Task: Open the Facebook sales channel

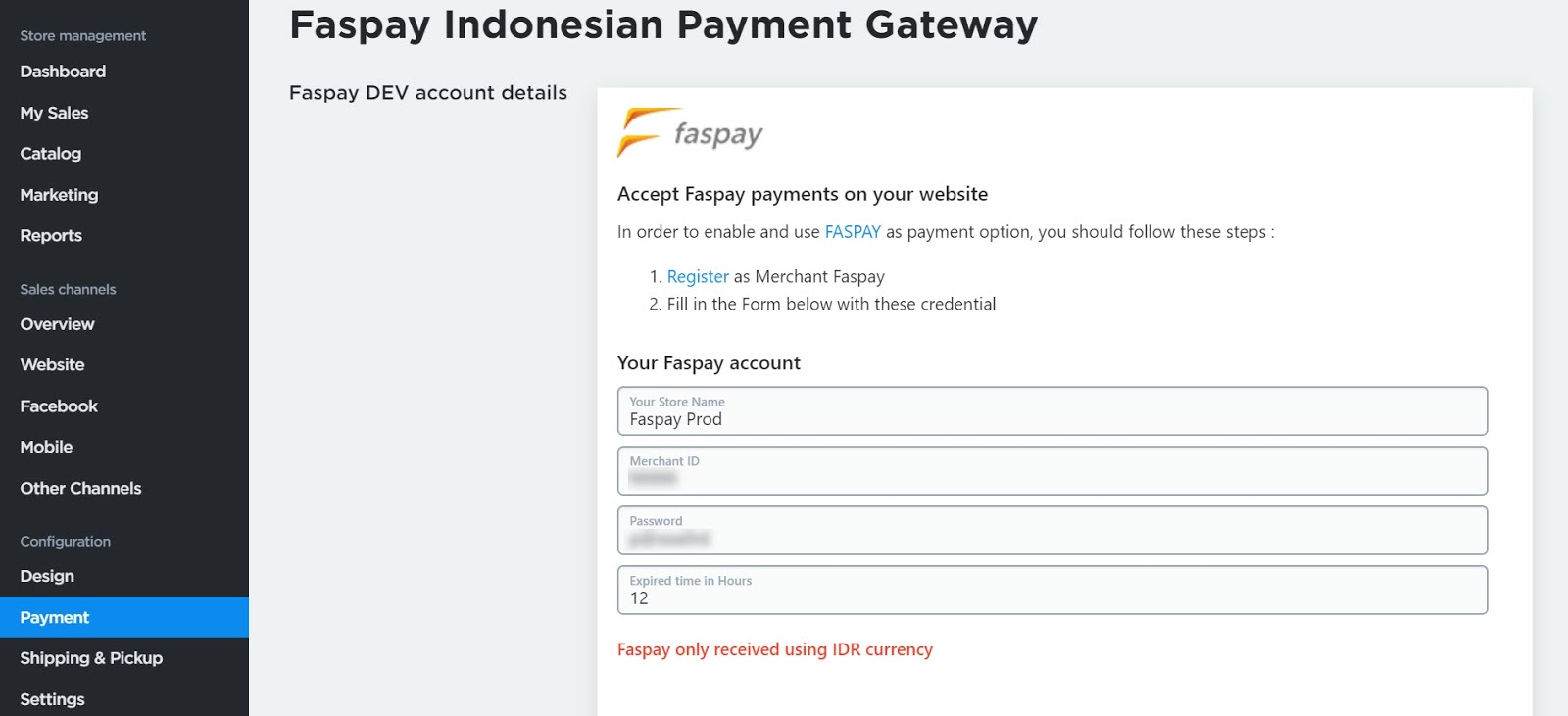Action: [x=59, y=406]
